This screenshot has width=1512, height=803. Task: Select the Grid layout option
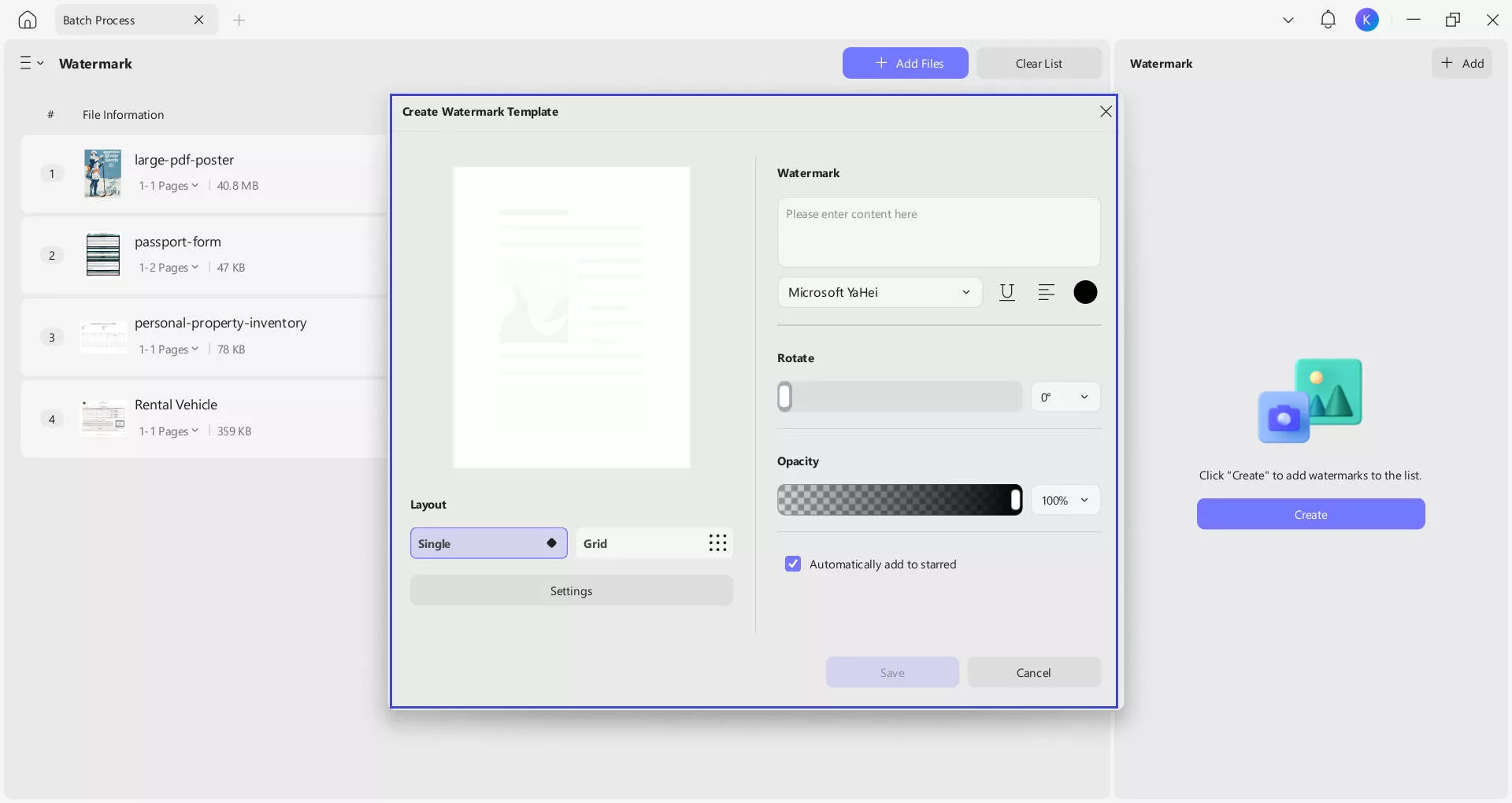click(x=654, y=543)
